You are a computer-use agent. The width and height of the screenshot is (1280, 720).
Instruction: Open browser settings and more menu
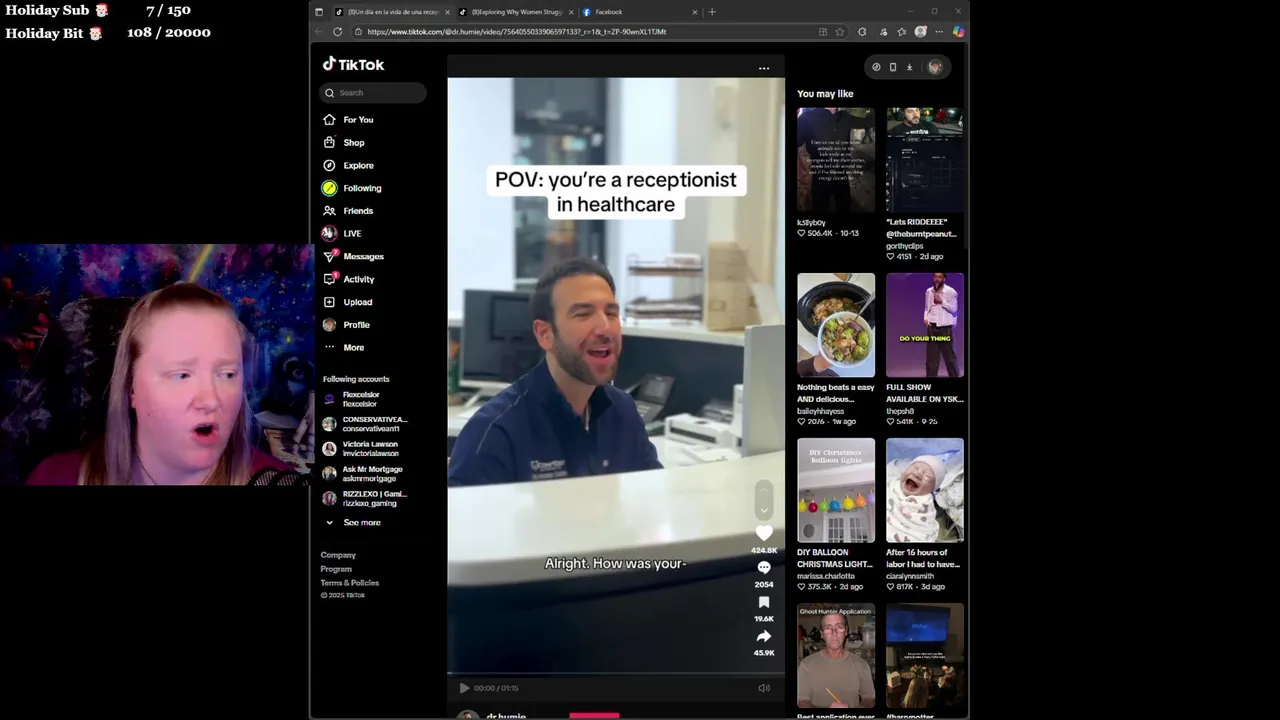939,32
